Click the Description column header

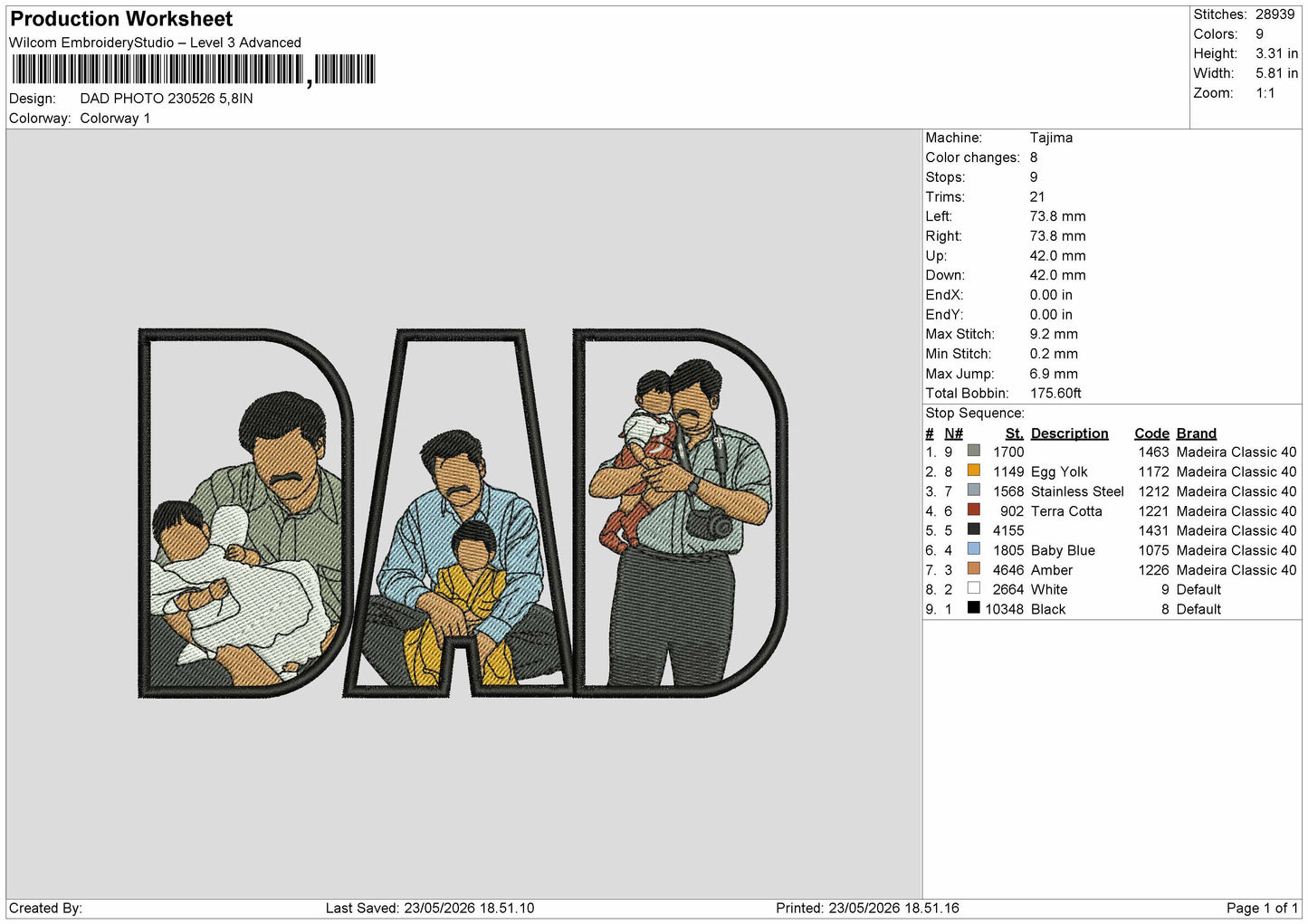[1069, 433]
